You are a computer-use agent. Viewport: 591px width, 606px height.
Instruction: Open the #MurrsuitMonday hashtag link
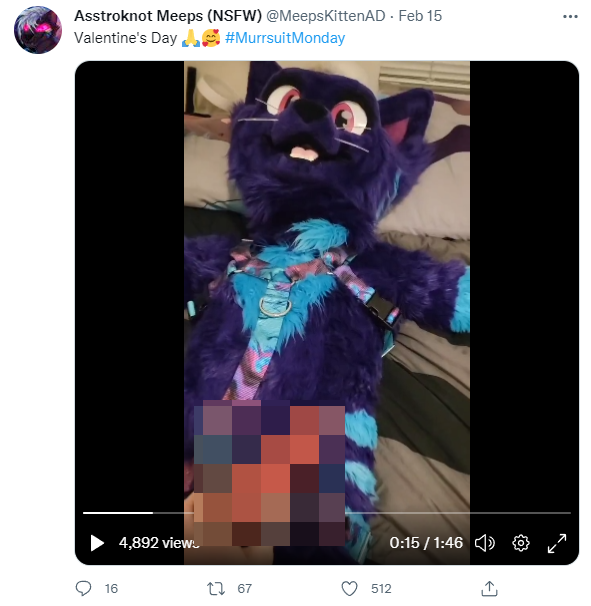pyautogui.click(x=285, y=38)
